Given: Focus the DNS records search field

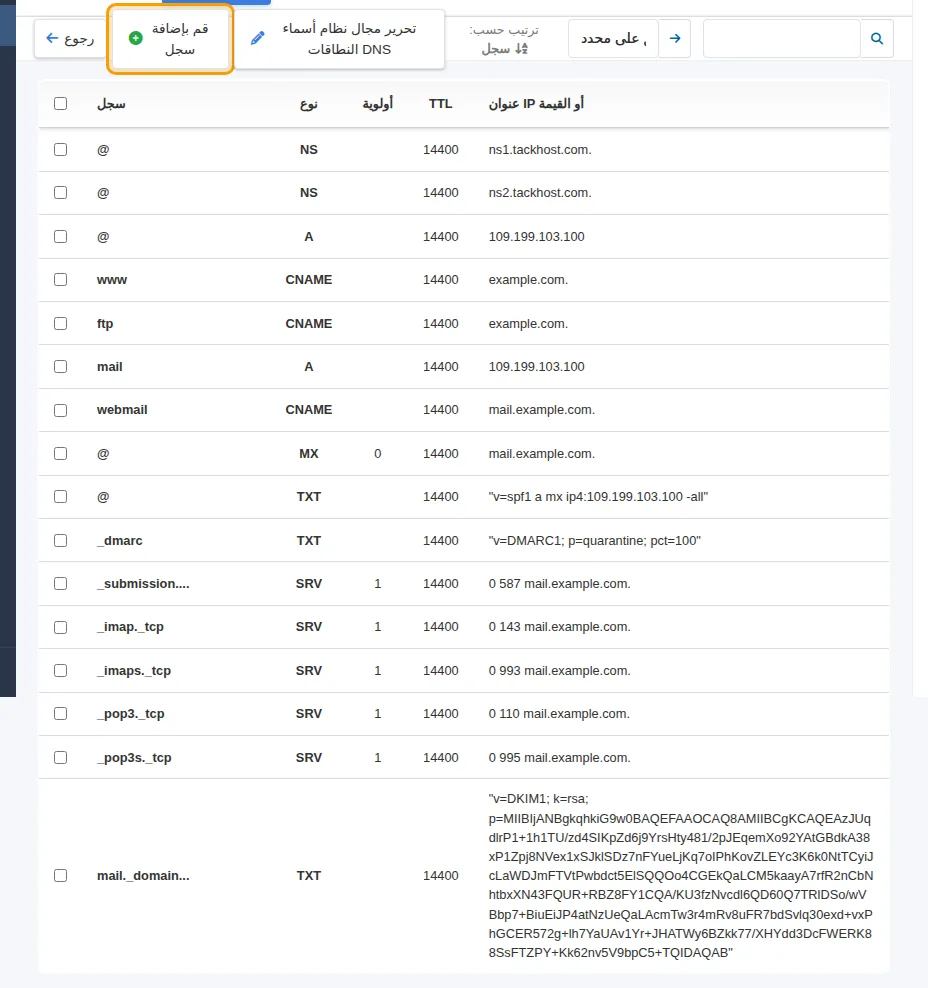Looking at the screenshot, I should 781,38.
